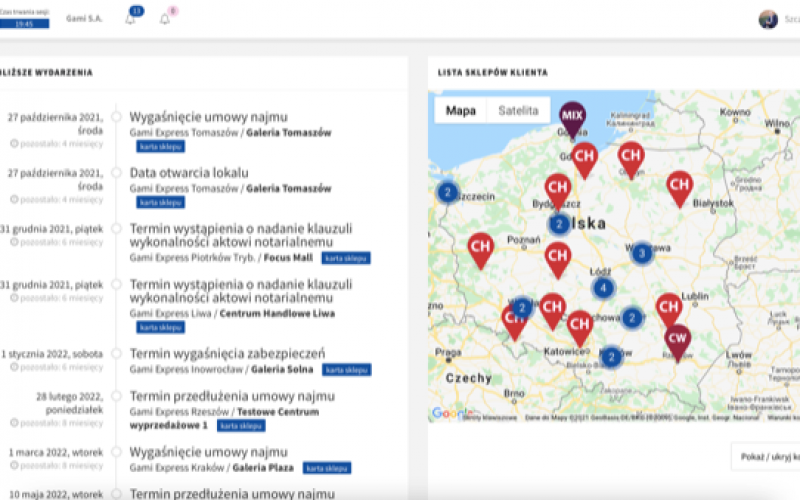Click the session timer bar showing 19:45

coord(24,23)
